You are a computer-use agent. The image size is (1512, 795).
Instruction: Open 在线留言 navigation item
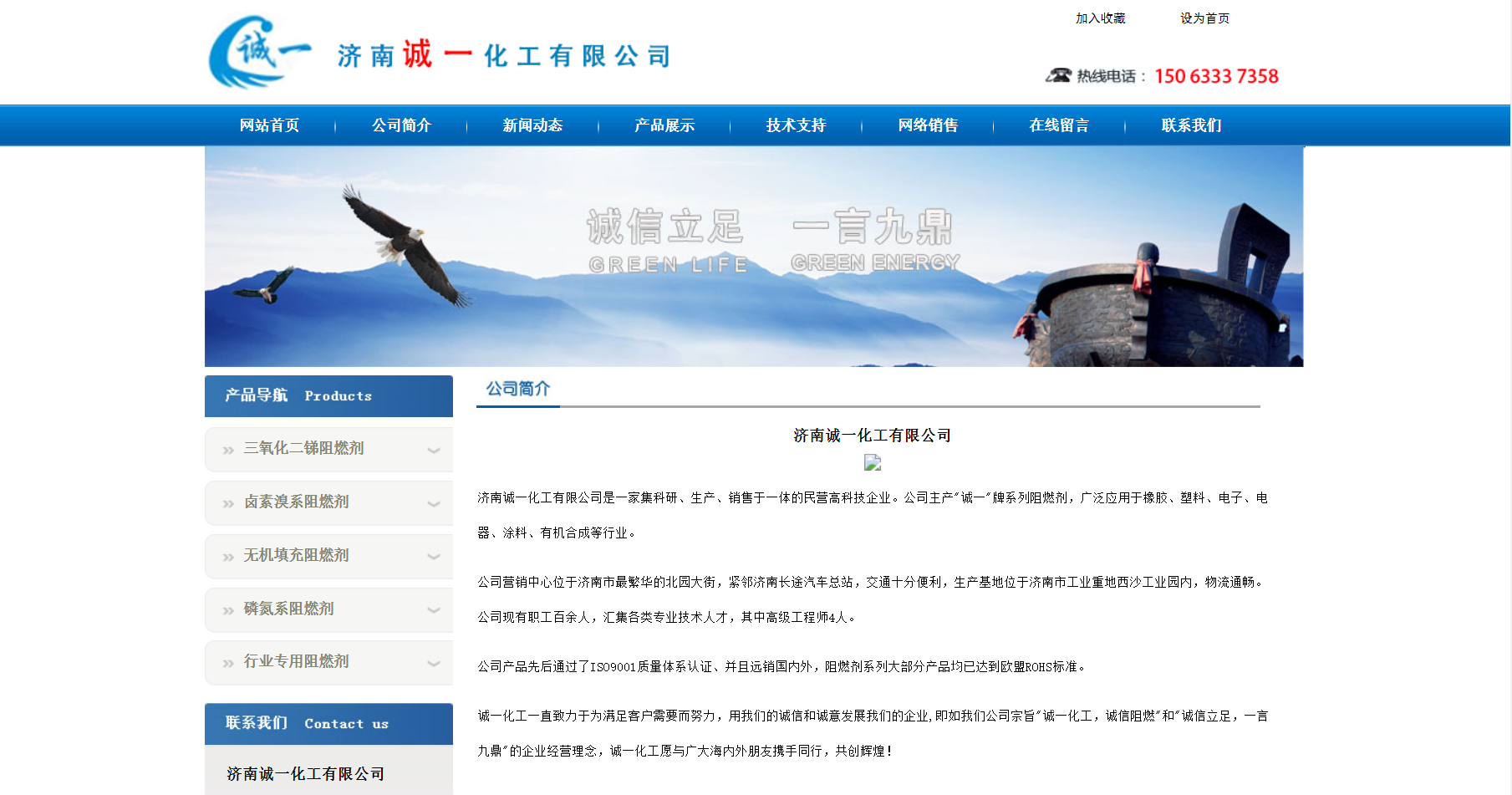click(x=1059, y=125)
